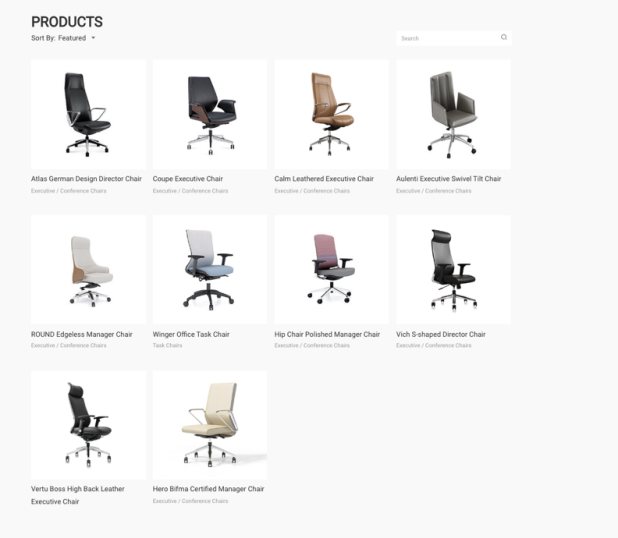Select the Hero Bifma cream chair thumbnail

[210, 425]
